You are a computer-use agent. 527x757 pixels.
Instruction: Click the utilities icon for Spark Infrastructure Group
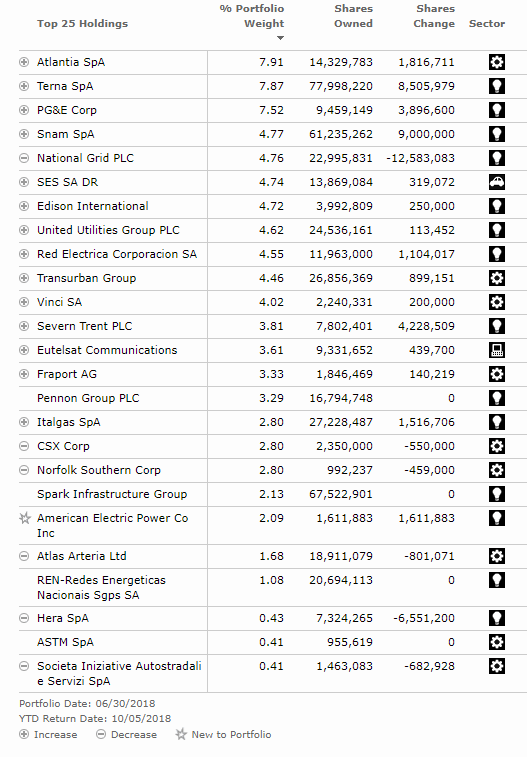point(497,494)
